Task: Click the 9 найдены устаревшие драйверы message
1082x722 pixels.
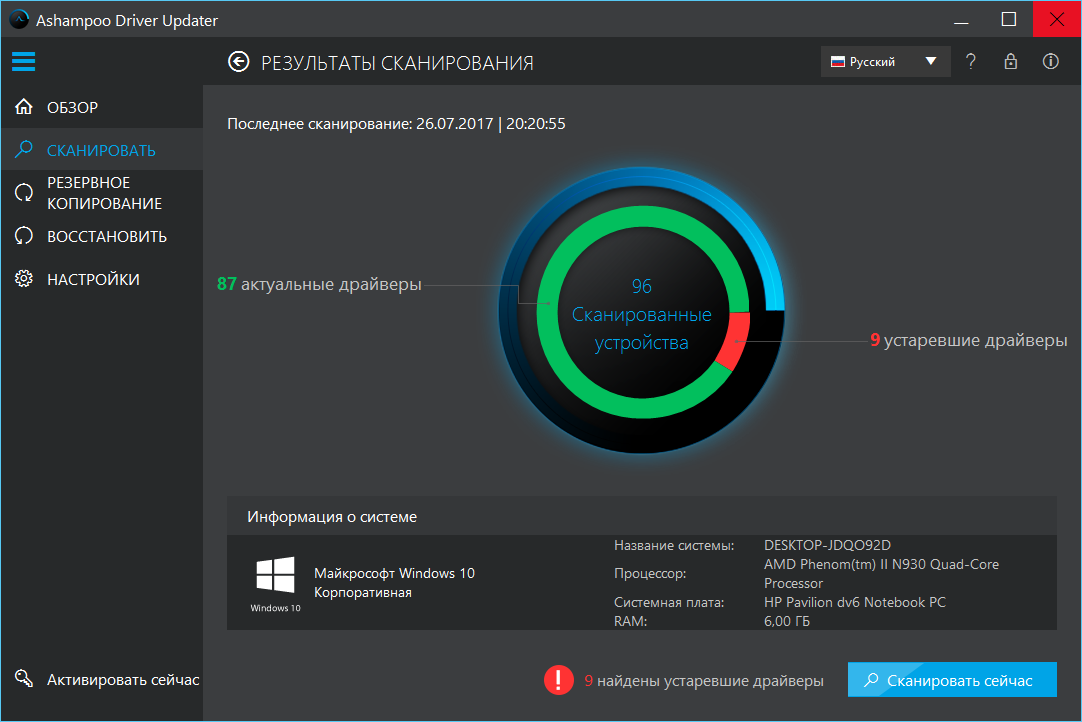Action: click(704, 681)
